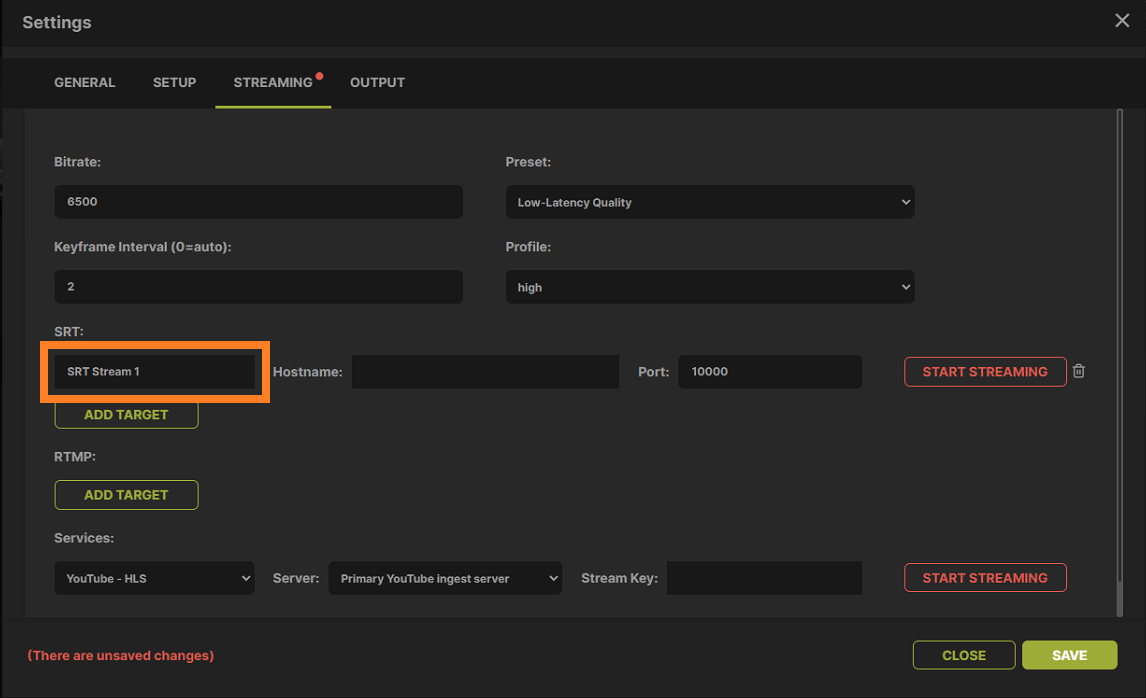
Task: Switch to the General tab
Action: click(x=85, y=83)
